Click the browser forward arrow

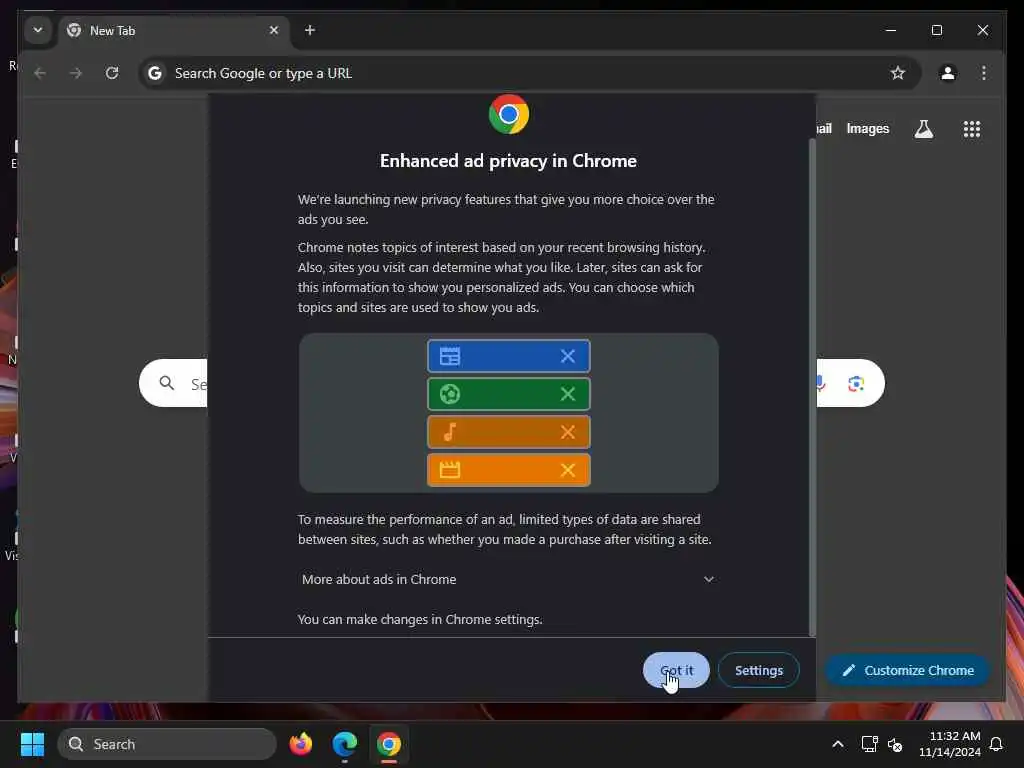click(76, 73)
